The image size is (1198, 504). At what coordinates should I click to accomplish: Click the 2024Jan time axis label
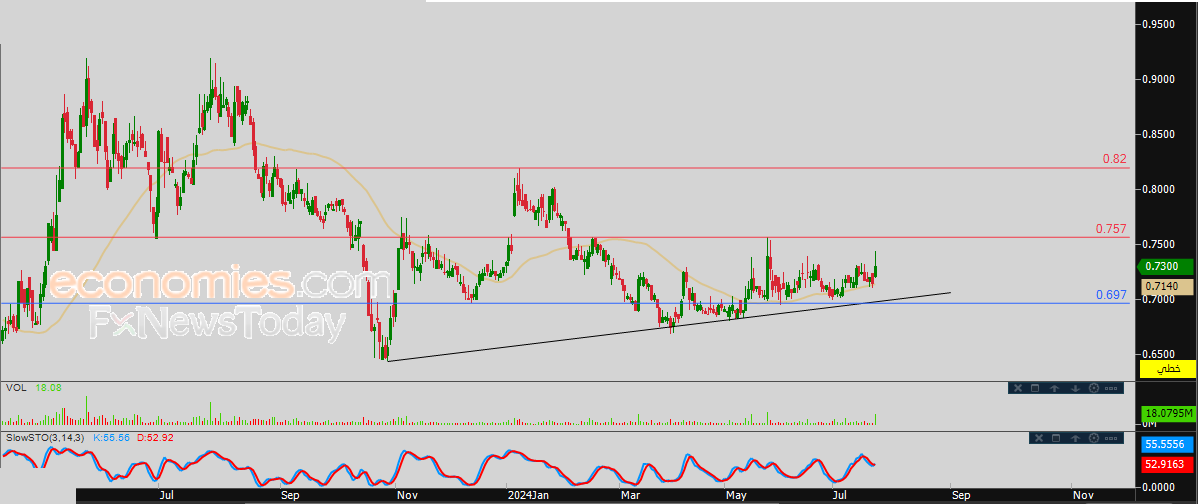tap(530, 495)
